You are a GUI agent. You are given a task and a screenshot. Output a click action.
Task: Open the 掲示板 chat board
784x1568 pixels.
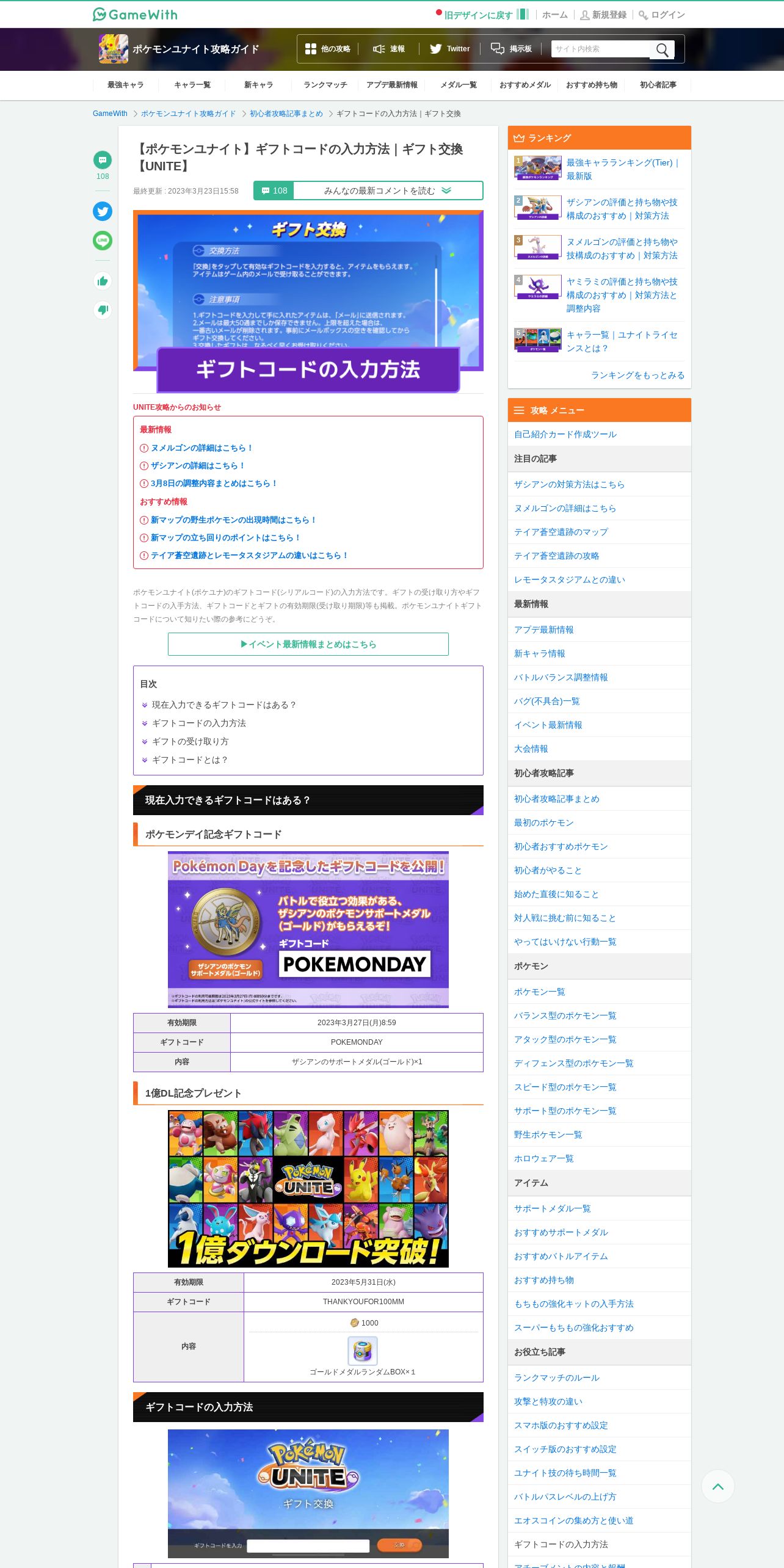[x=512, y=49]
